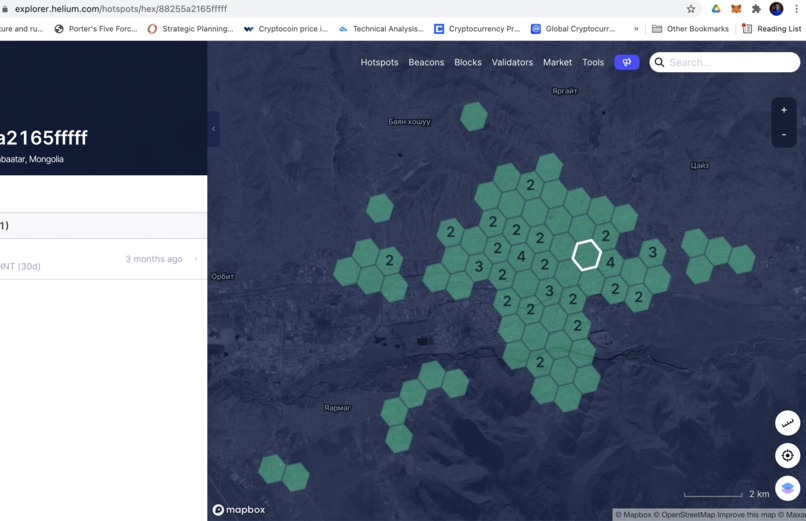The width and height of the screenshot is (806, 521).
Task: Collapse the side info panel
Action: pos(213,129)
